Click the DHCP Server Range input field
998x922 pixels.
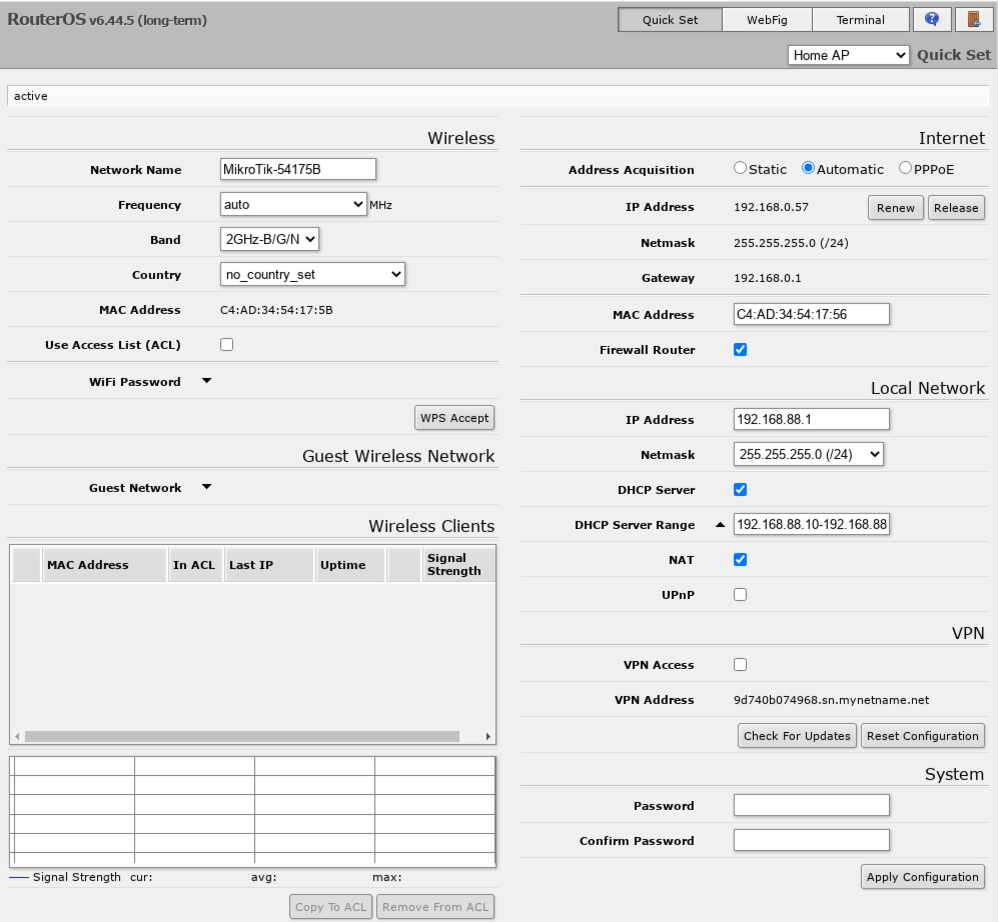pyautogui.click(x=812, y=524)
